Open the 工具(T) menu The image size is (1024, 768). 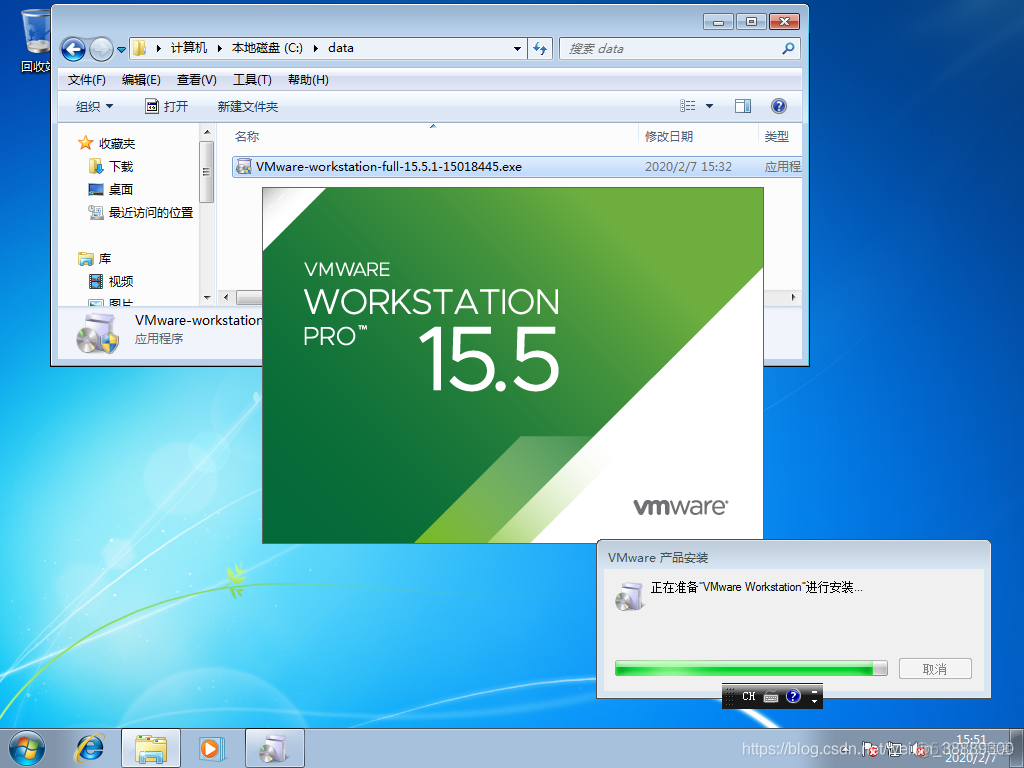[252, 79]
